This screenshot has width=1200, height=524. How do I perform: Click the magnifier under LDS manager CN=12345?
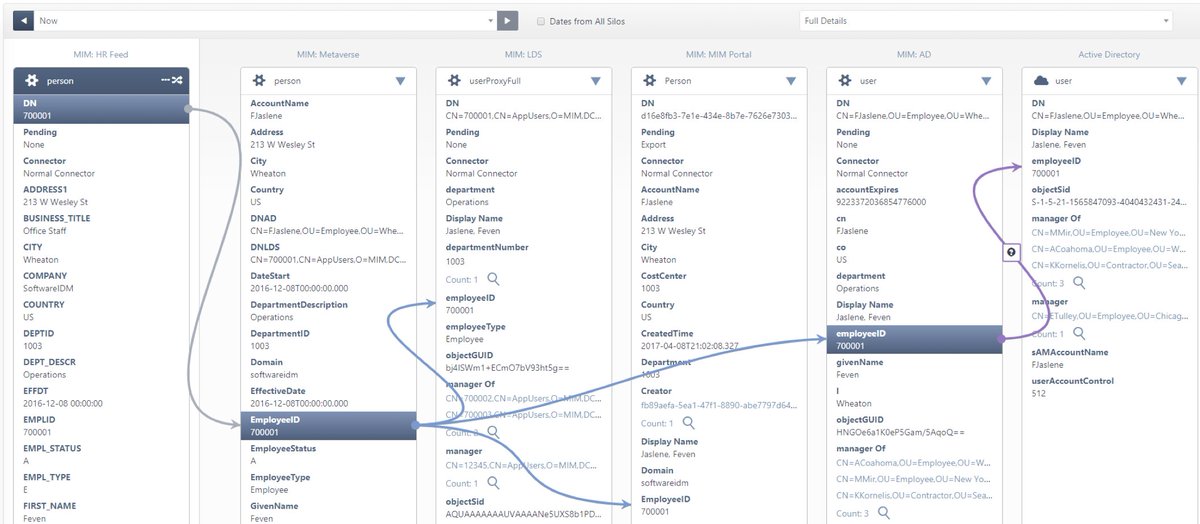click(493, 483)
